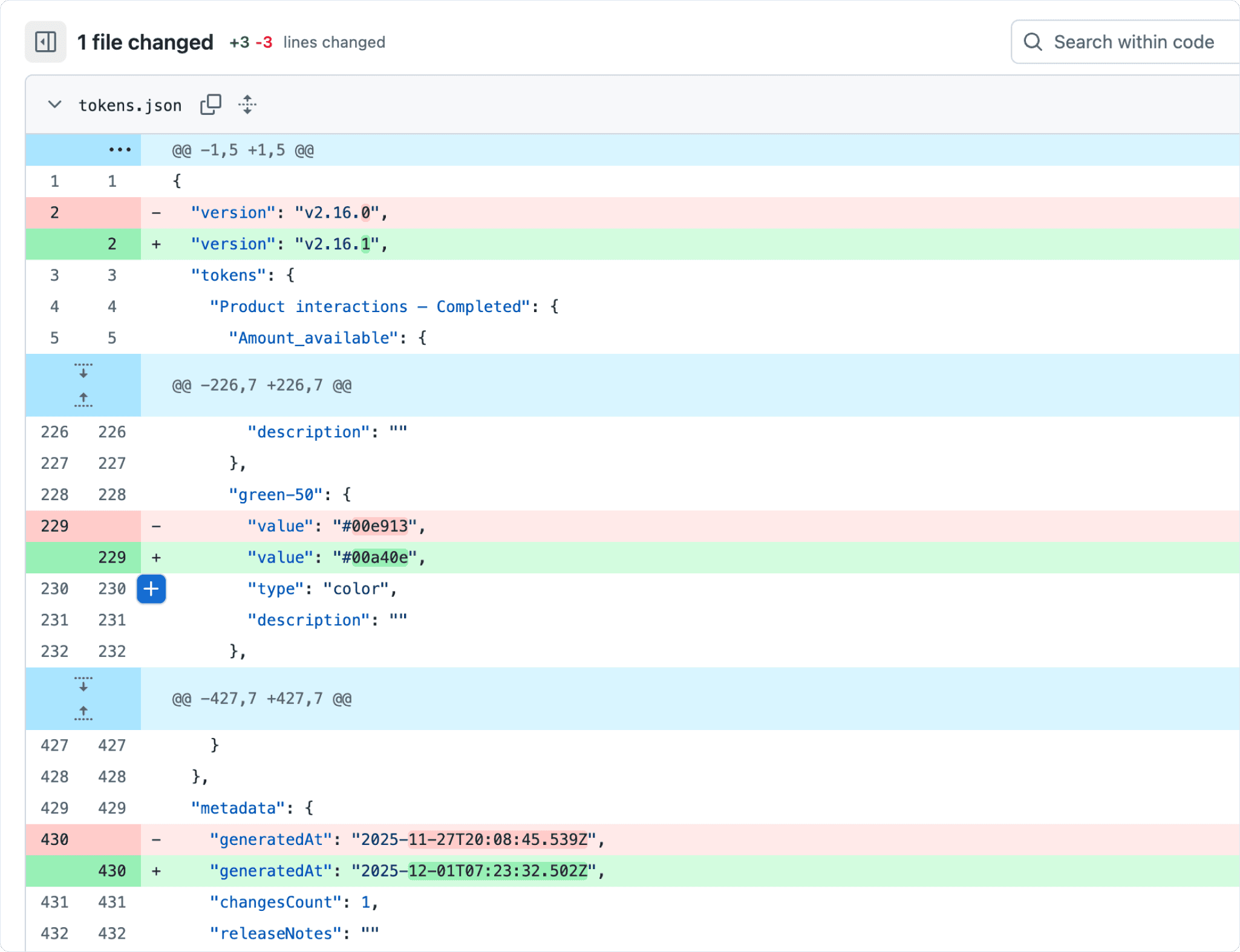Expand up arrow above line 427
The image size is (1240, 952).
coord(83,713)
